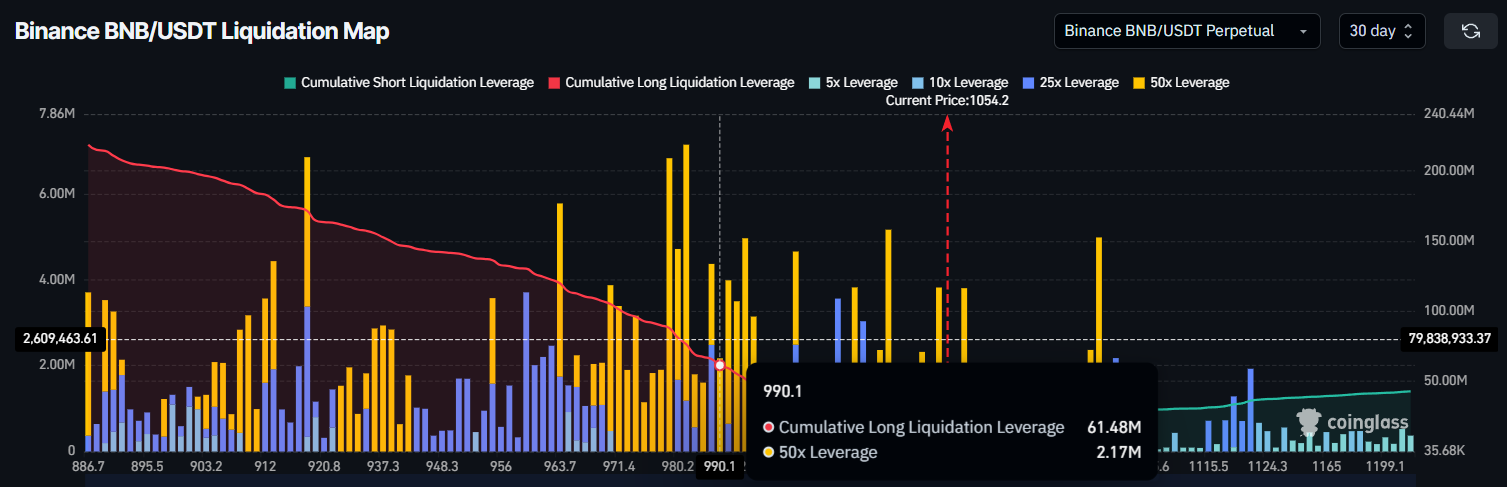Click red Cumulative Long legend swatch
The width and height of the screenshot is (1507, 487).
point(554,82)
